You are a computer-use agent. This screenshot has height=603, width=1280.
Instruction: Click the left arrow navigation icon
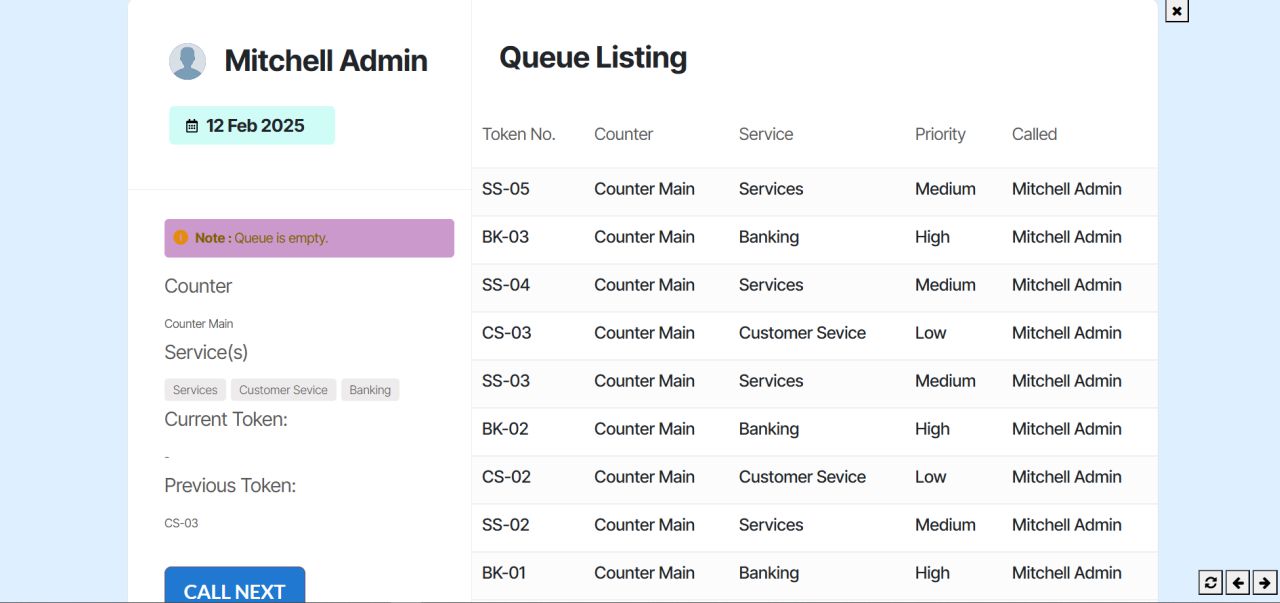(1238, 582)
